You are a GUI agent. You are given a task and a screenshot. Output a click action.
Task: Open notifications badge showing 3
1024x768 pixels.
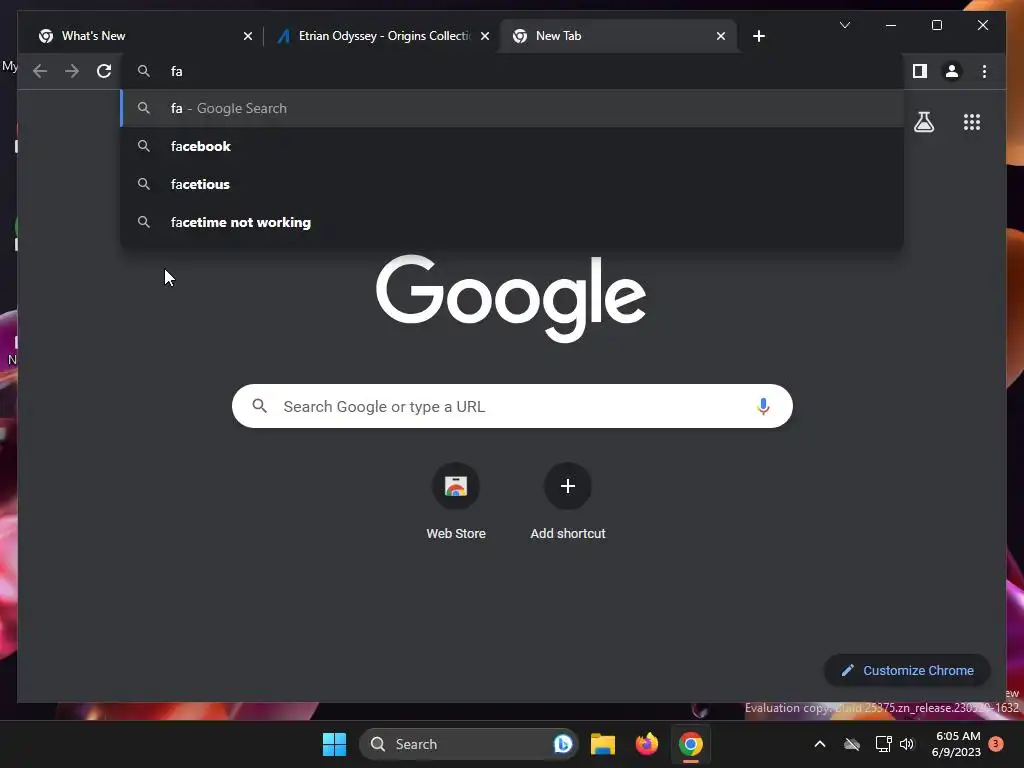pos(995,744)
